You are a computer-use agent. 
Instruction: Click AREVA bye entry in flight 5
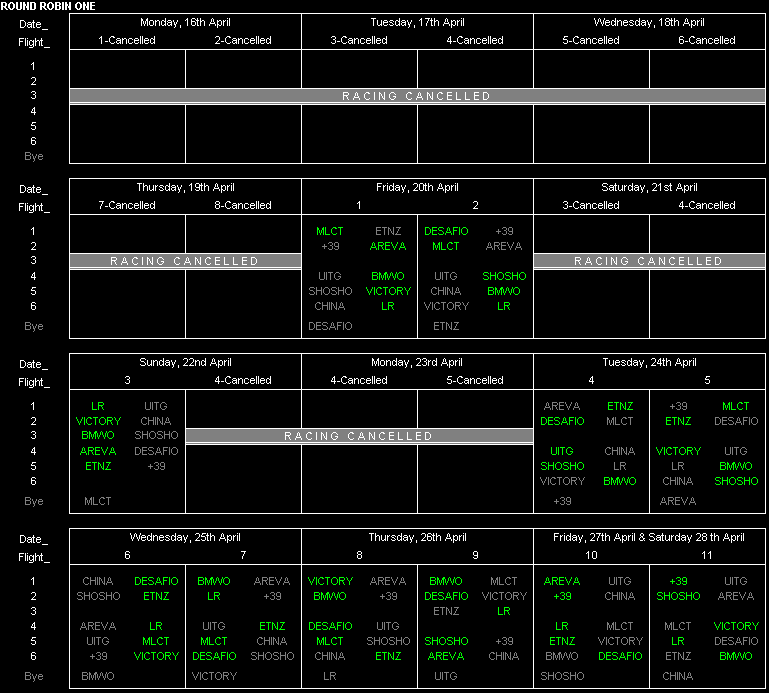point(678,501)
